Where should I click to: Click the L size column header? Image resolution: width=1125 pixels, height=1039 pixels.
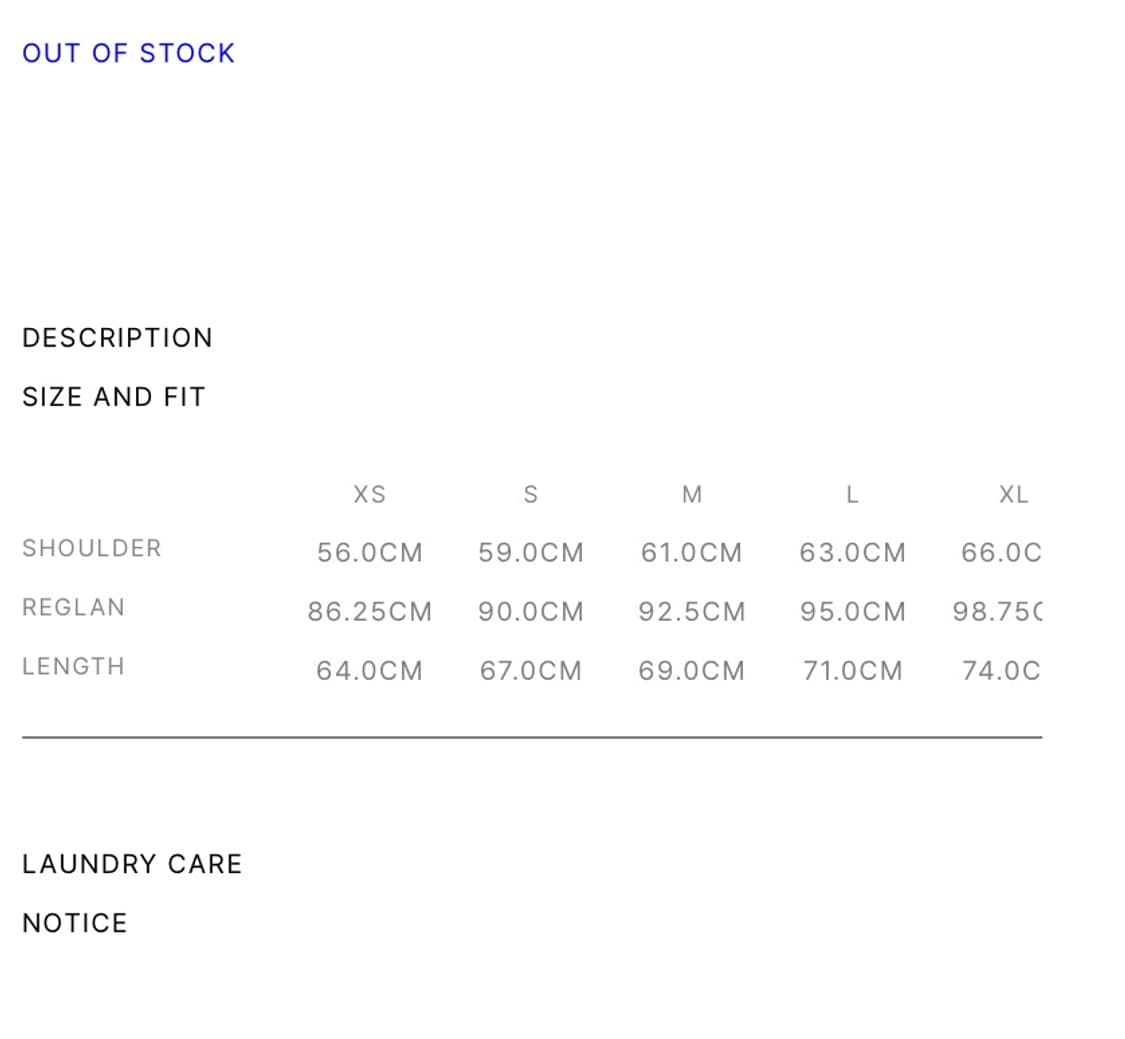(852, 494)
